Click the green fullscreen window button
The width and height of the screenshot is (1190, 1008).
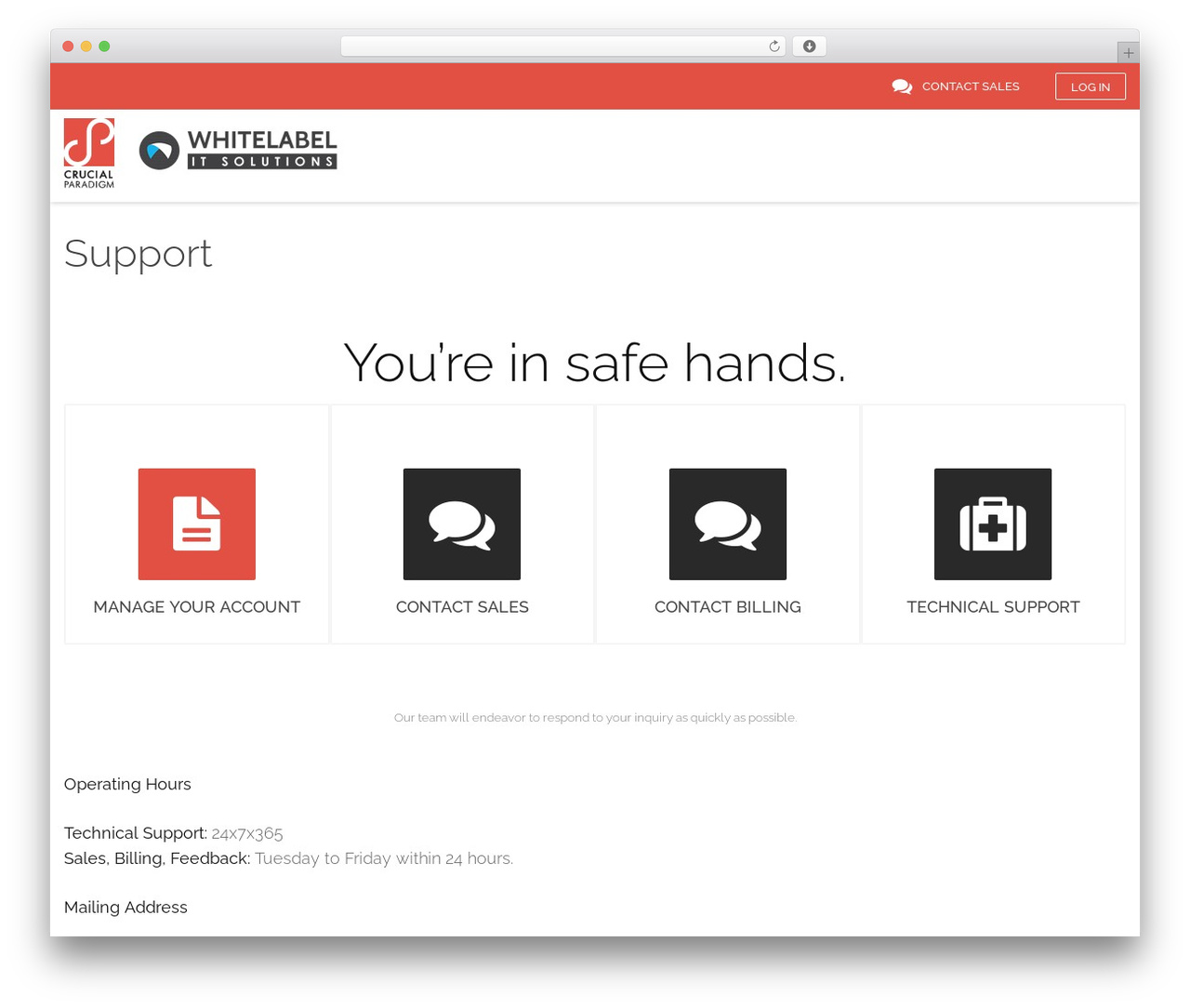[104, 46]
